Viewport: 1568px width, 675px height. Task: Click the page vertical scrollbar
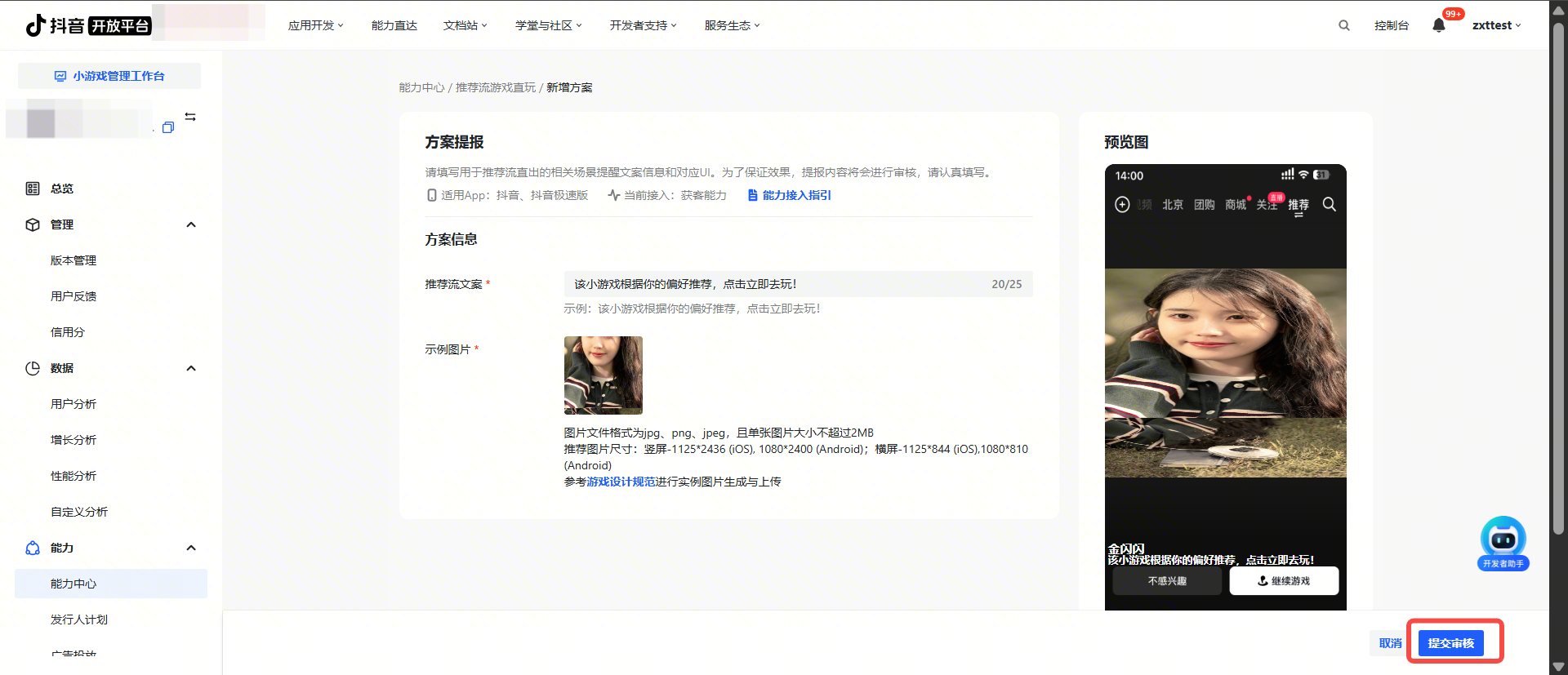click(x=1558, y=278)
